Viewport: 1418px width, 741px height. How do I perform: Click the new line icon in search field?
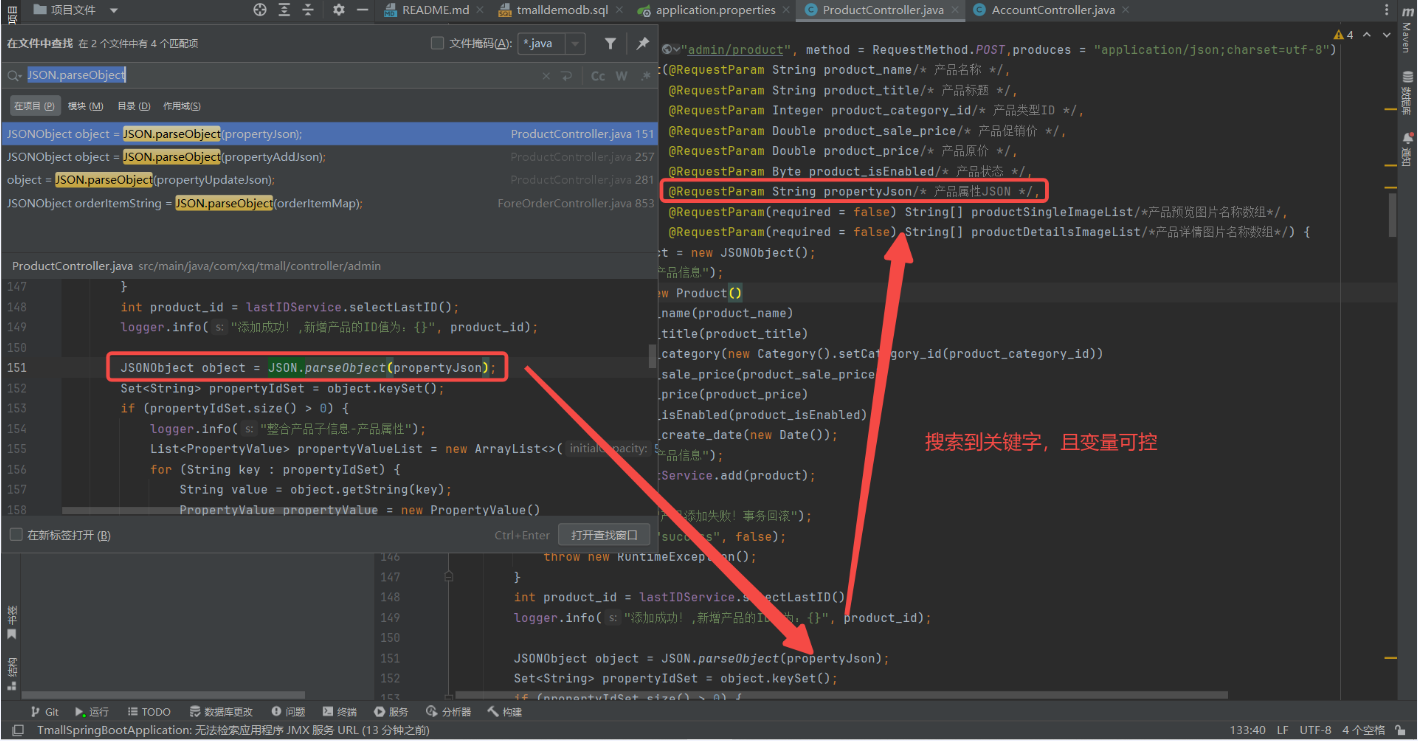pyautogui.click(x=566, y=76)
